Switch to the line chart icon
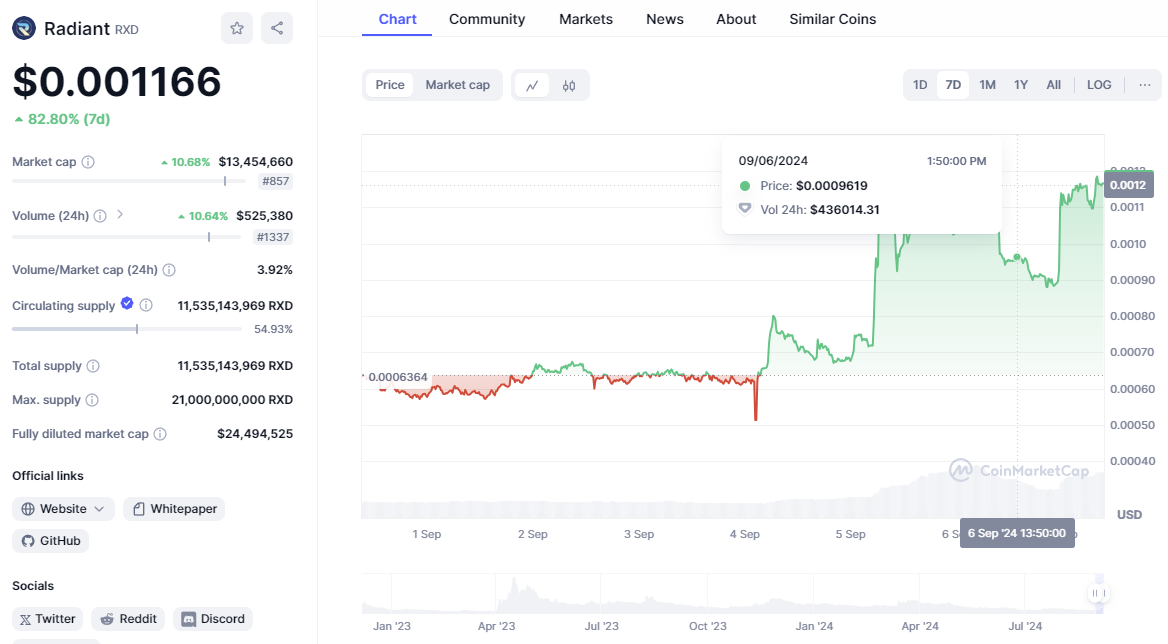Viewport: 1168px width, 644px height. click(532, 85)
